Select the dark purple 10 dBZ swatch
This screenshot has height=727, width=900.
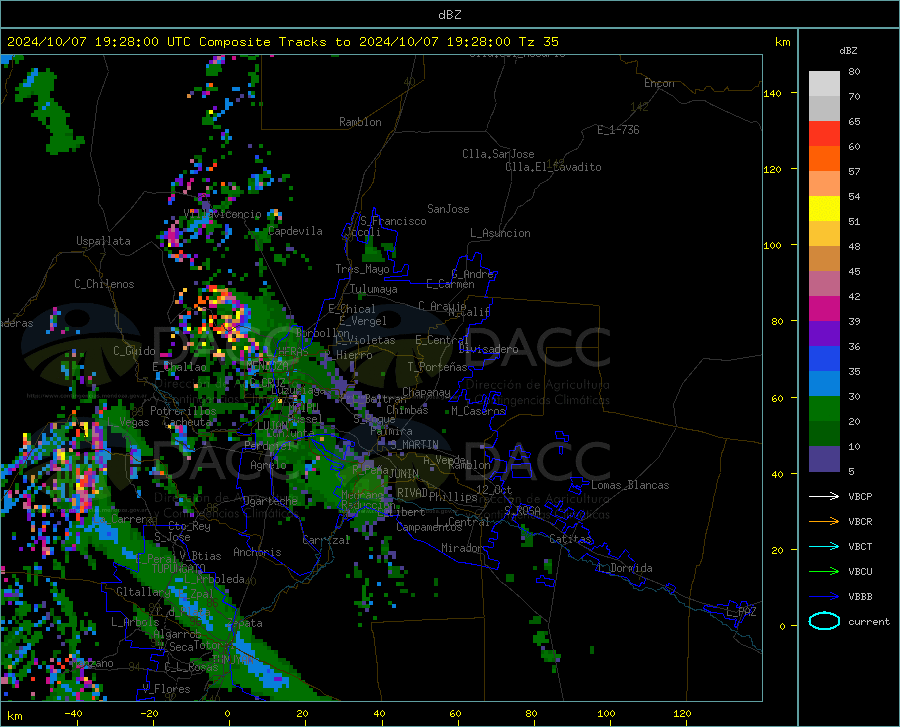(824, 458)
